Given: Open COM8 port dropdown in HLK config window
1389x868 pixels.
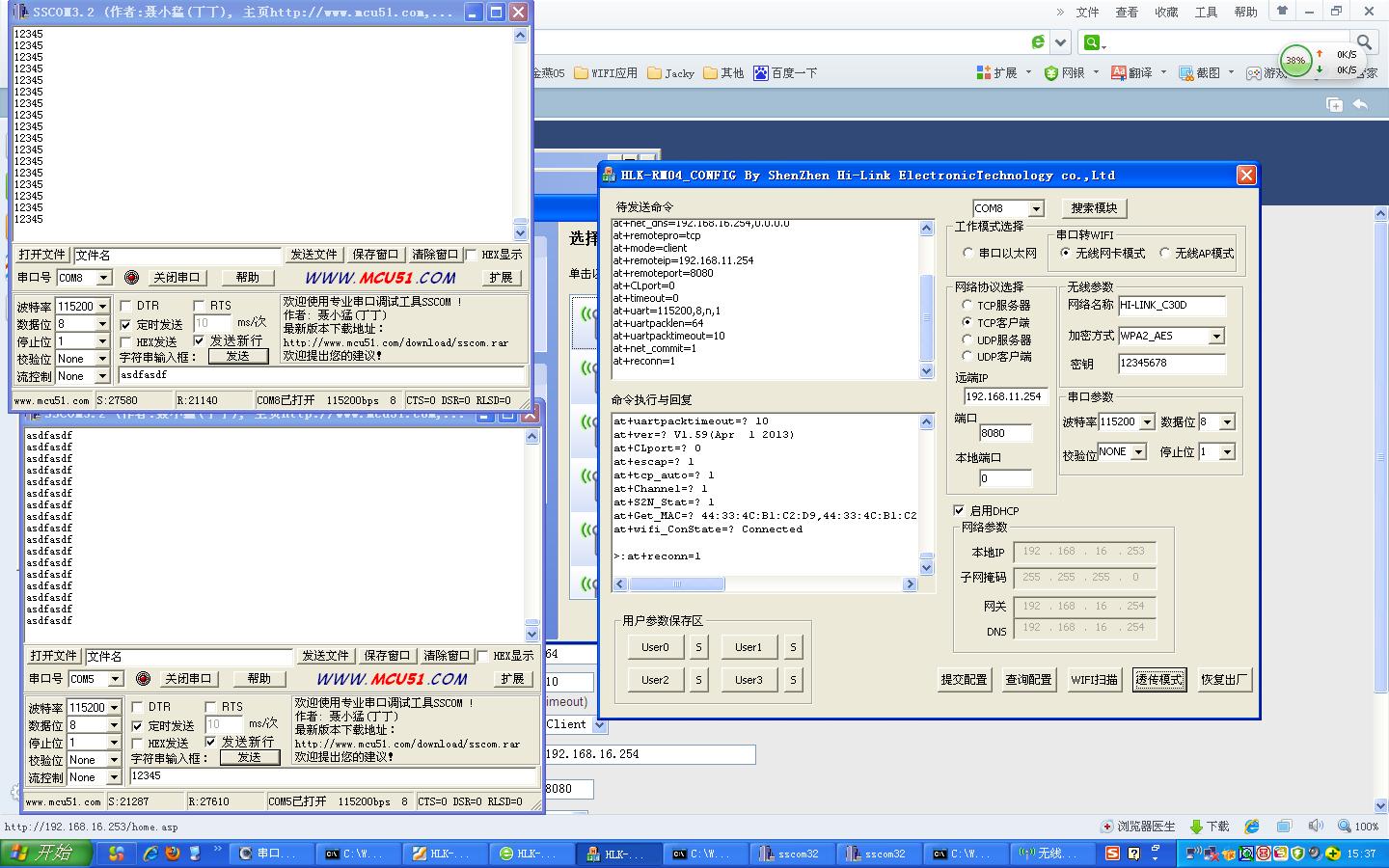Looking at the screenshot, I should [1036, 208].
